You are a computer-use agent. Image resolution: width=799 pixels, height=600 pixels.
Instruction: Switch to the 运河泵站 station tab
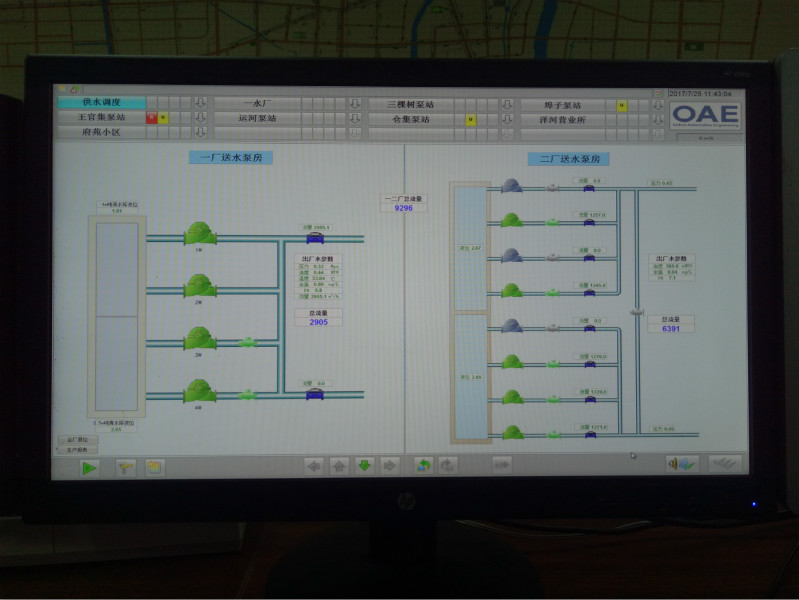[x=257, y=118]
